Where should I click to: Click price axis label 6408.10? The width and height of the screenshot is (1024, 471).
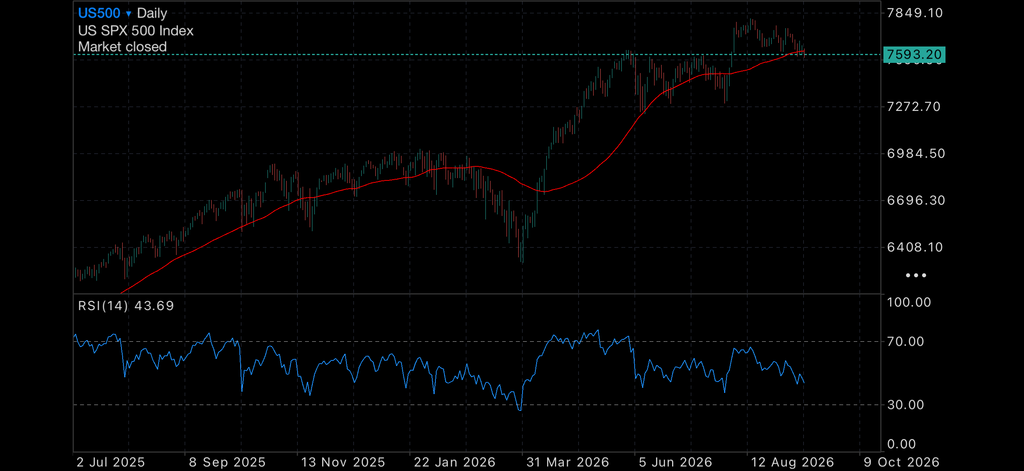pyautogui.click(x=915, y=248)
